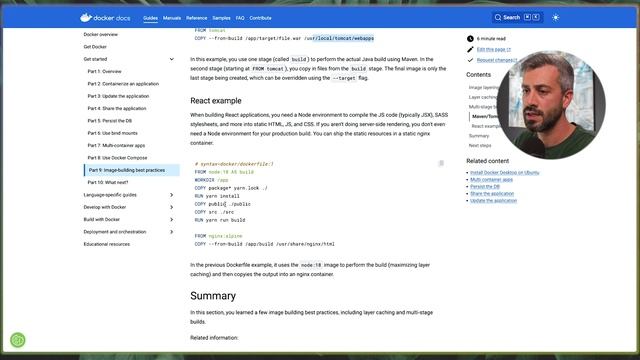Toggle the light/dark theme sun icon
The height and width of the screenshot is (360, 640).
tap(556, 18)
